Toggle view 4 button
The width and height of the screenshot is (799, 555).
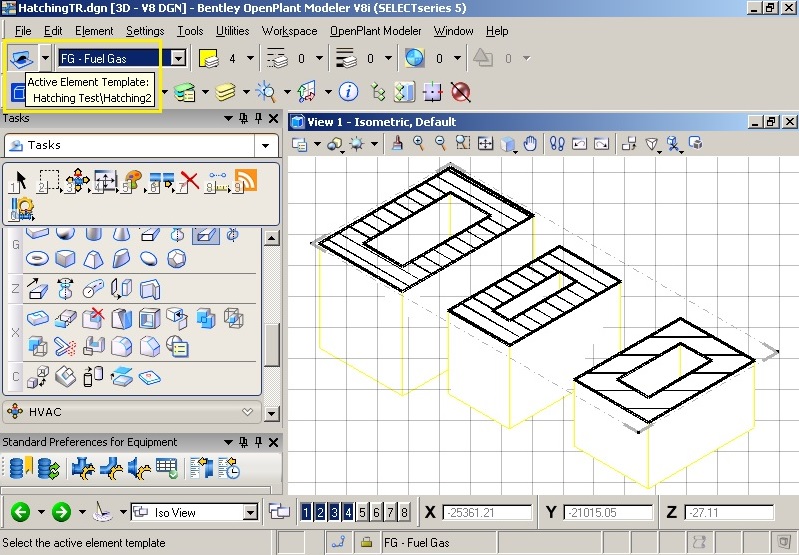(348, 512)
